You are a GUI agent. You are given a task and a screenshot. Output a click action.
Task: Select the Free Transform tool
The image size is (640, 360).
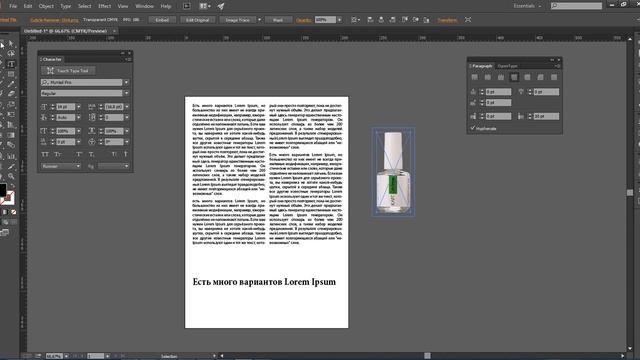(x=11, y=115)
